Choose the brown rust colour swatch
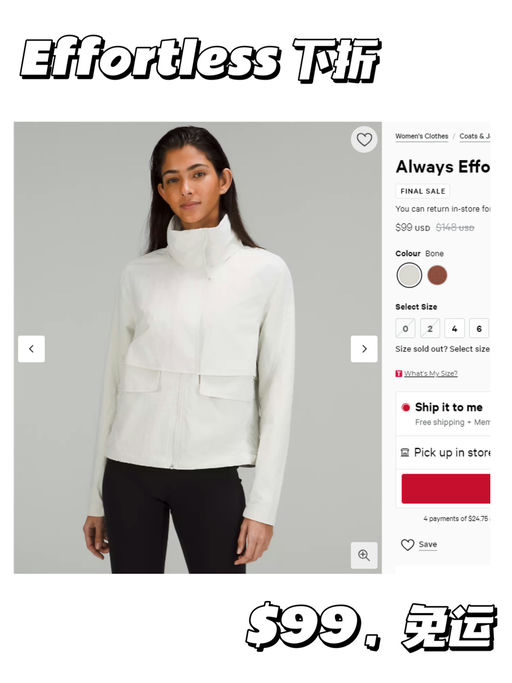Image resolution: width=512 pixels, height=683 pixels. 437,275
